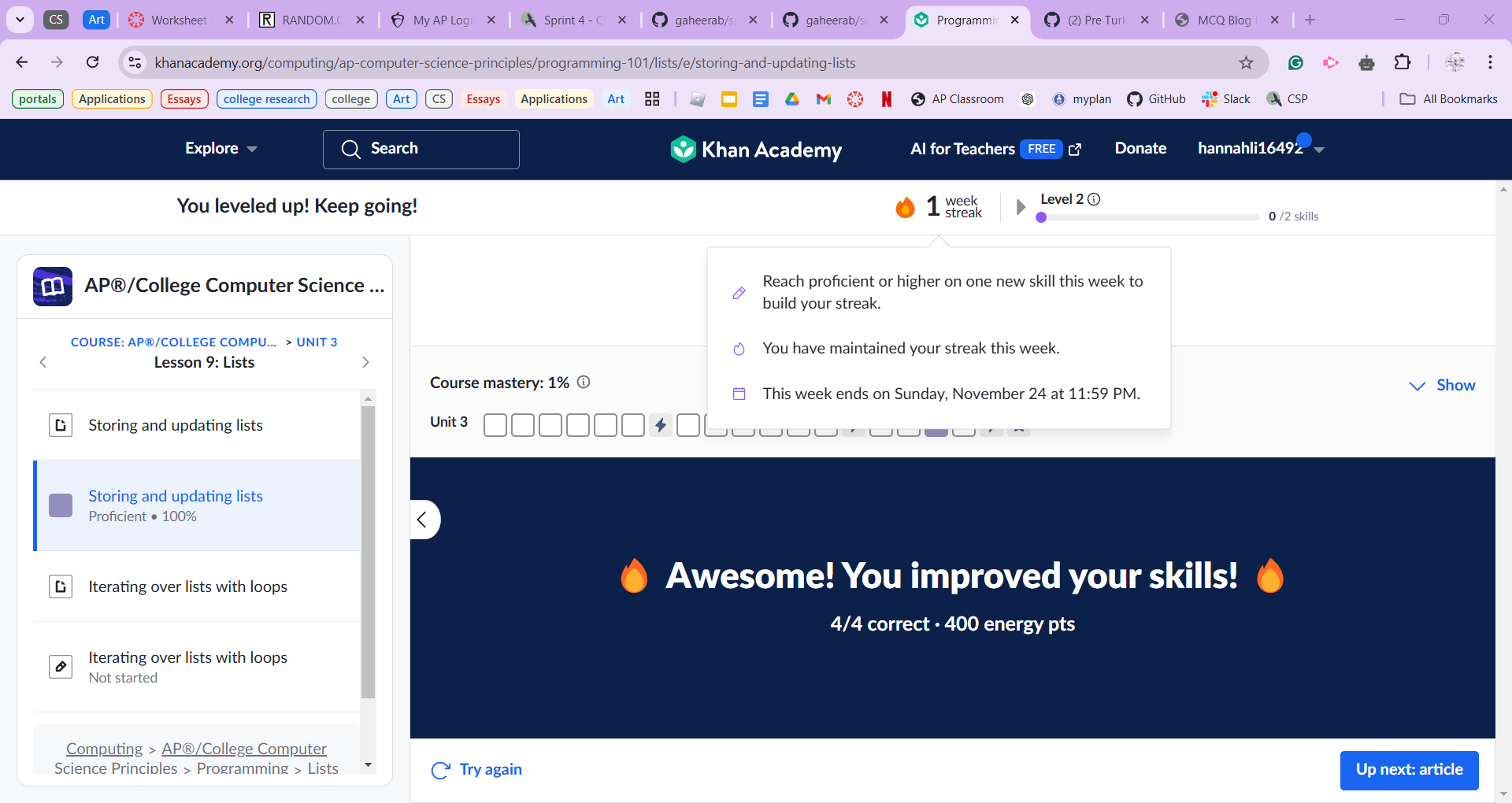Open the college research bookmark folder
Screen dimensions: 1512x803
(x=267, y=99)
